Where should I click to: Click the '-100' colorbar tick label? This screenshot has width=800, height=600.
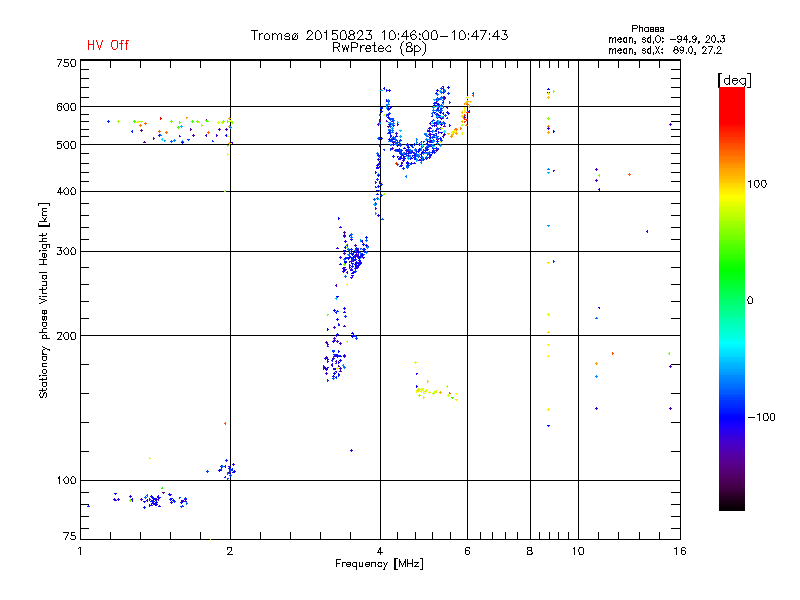tap(762, 417)
